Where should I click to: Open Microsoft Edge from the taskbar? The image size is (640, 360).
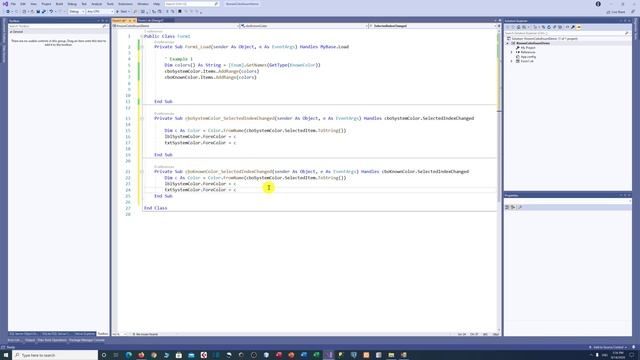[129, 355]
